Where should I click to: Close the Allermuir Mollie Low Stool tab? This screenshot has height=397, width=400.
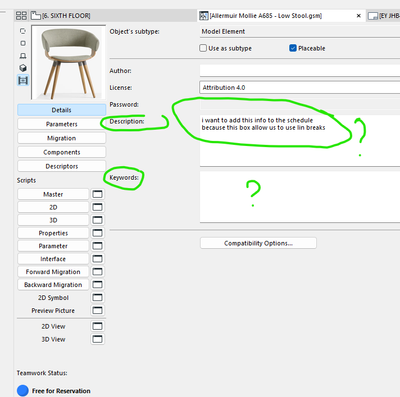click(x=359, y=16)
